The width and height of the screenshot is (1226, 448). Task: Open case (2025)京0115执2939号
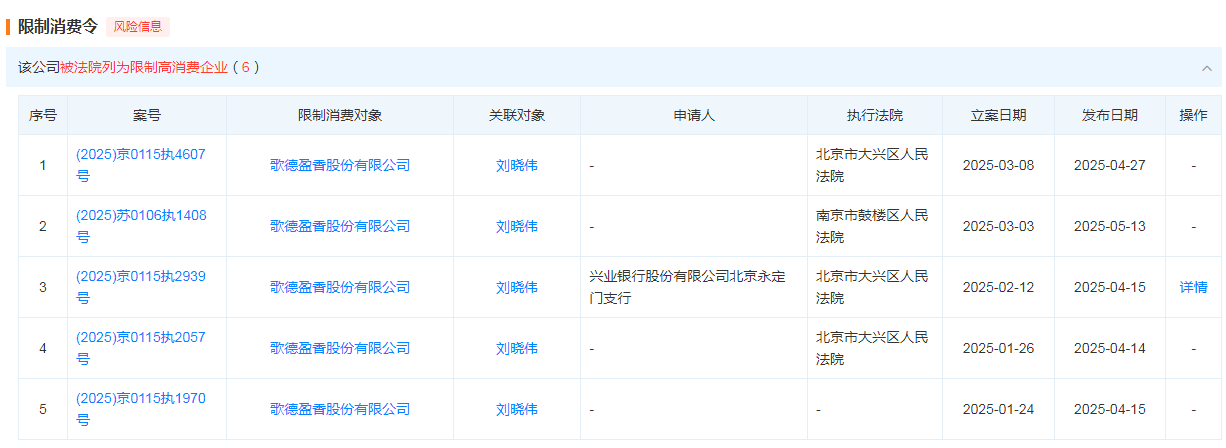point(141,287)
